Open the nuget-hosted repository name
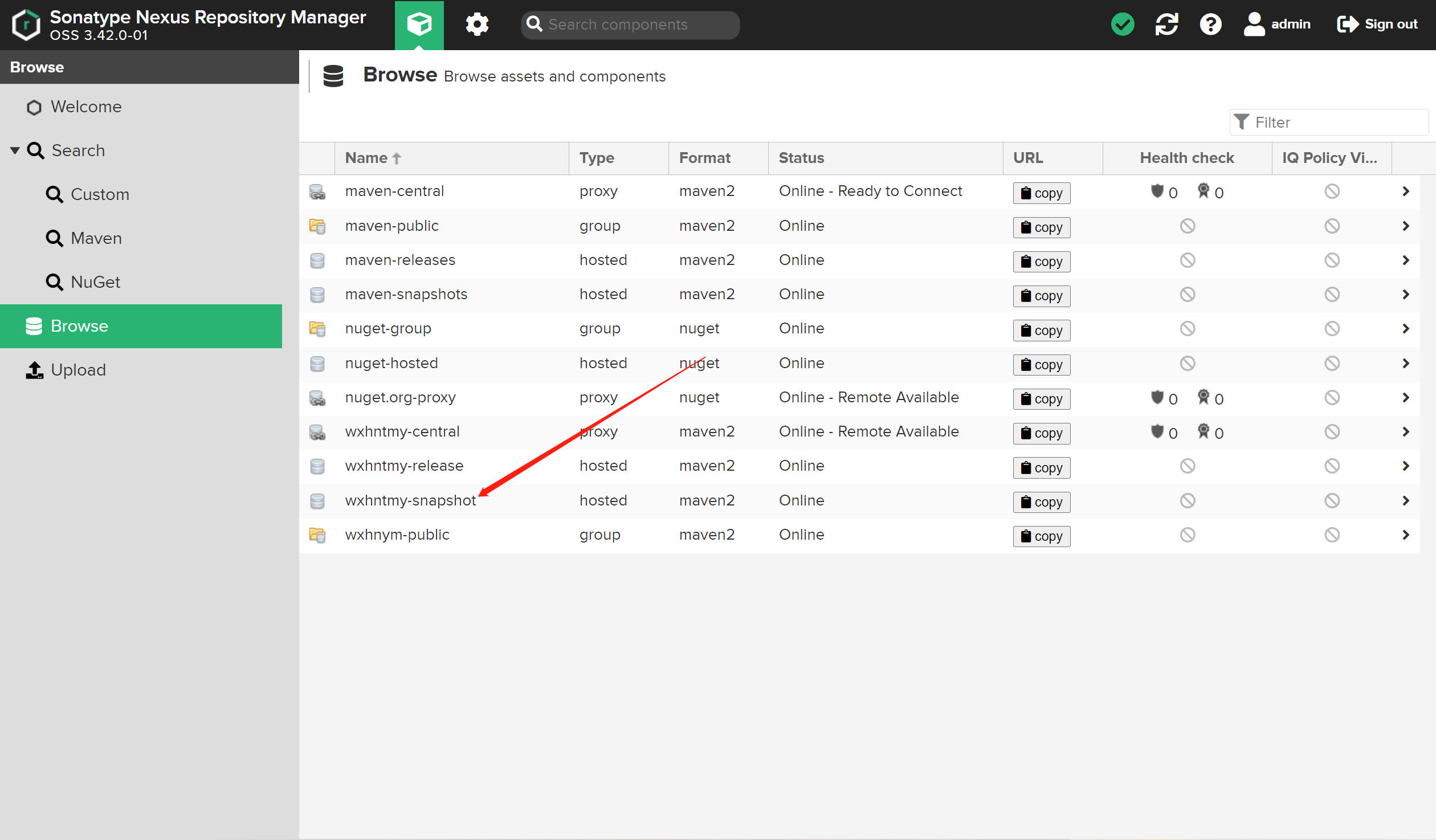 (391, 363)
